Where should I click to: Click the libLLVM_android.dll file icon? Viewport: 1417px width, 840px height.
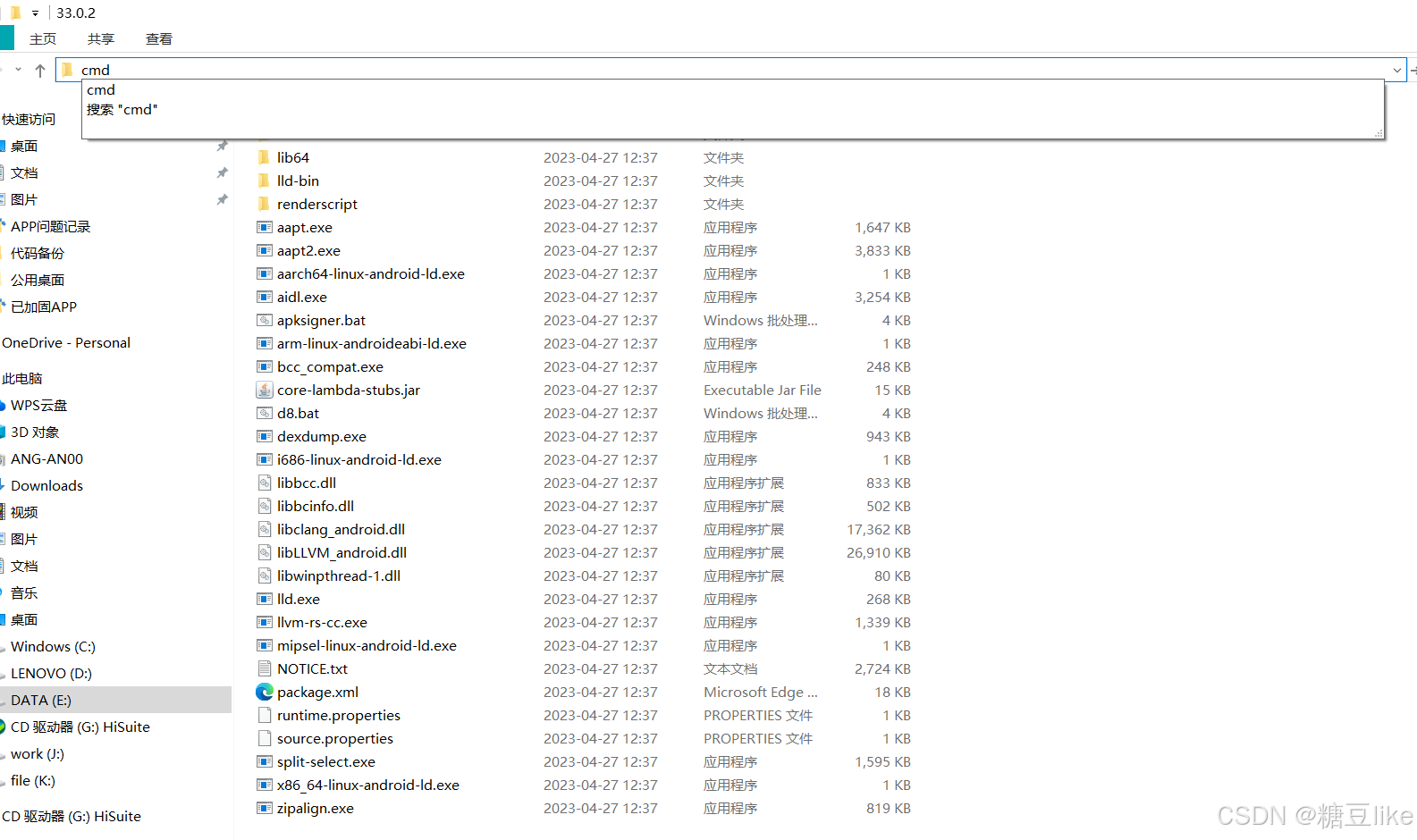coord(265,553)
